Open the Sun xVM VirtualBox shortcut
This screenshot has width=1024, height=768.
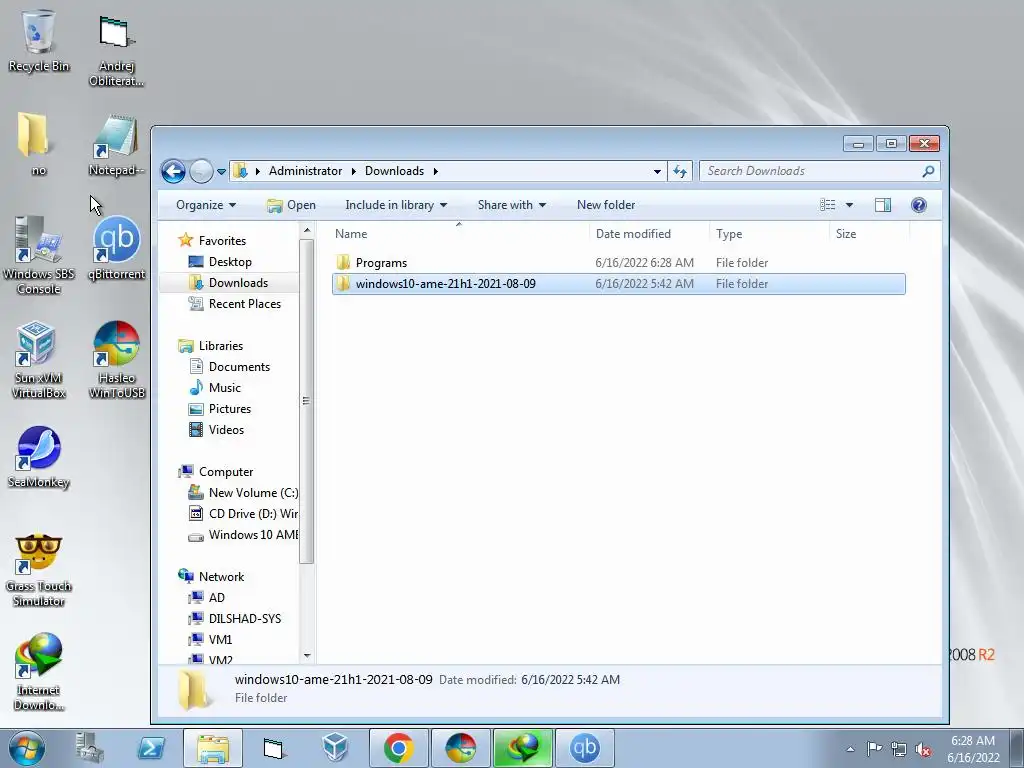pyautogui.click(x=39, y=359)
